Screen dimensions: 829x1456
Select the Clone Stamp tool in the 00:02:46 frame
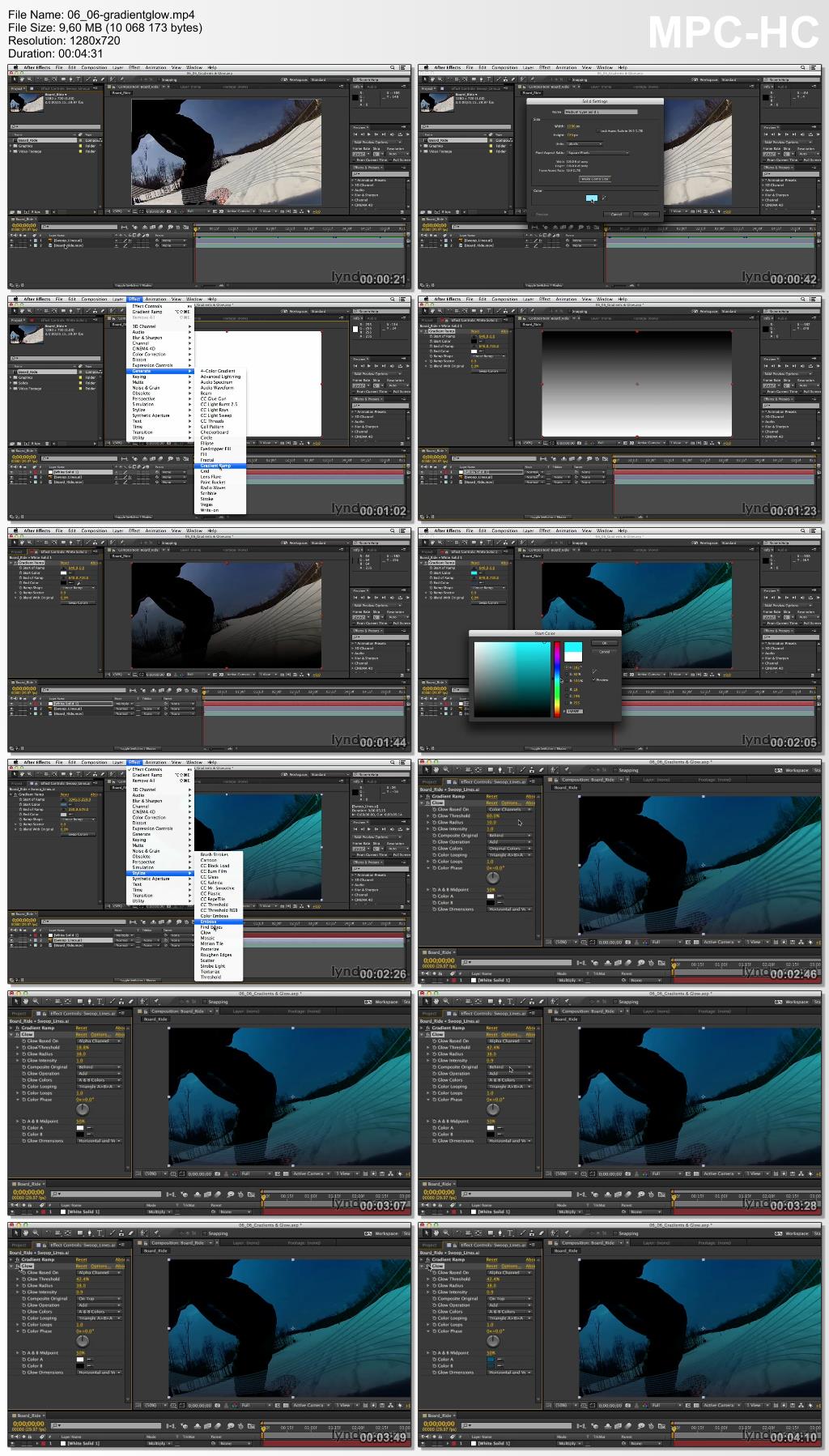532,770
